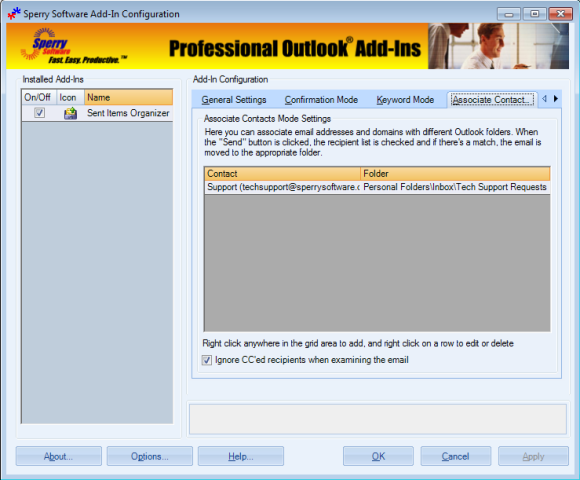Toggle the Sent Items Organizer On/Off checkbox
This screenshot has height=480, width=580.
(39, 113)
